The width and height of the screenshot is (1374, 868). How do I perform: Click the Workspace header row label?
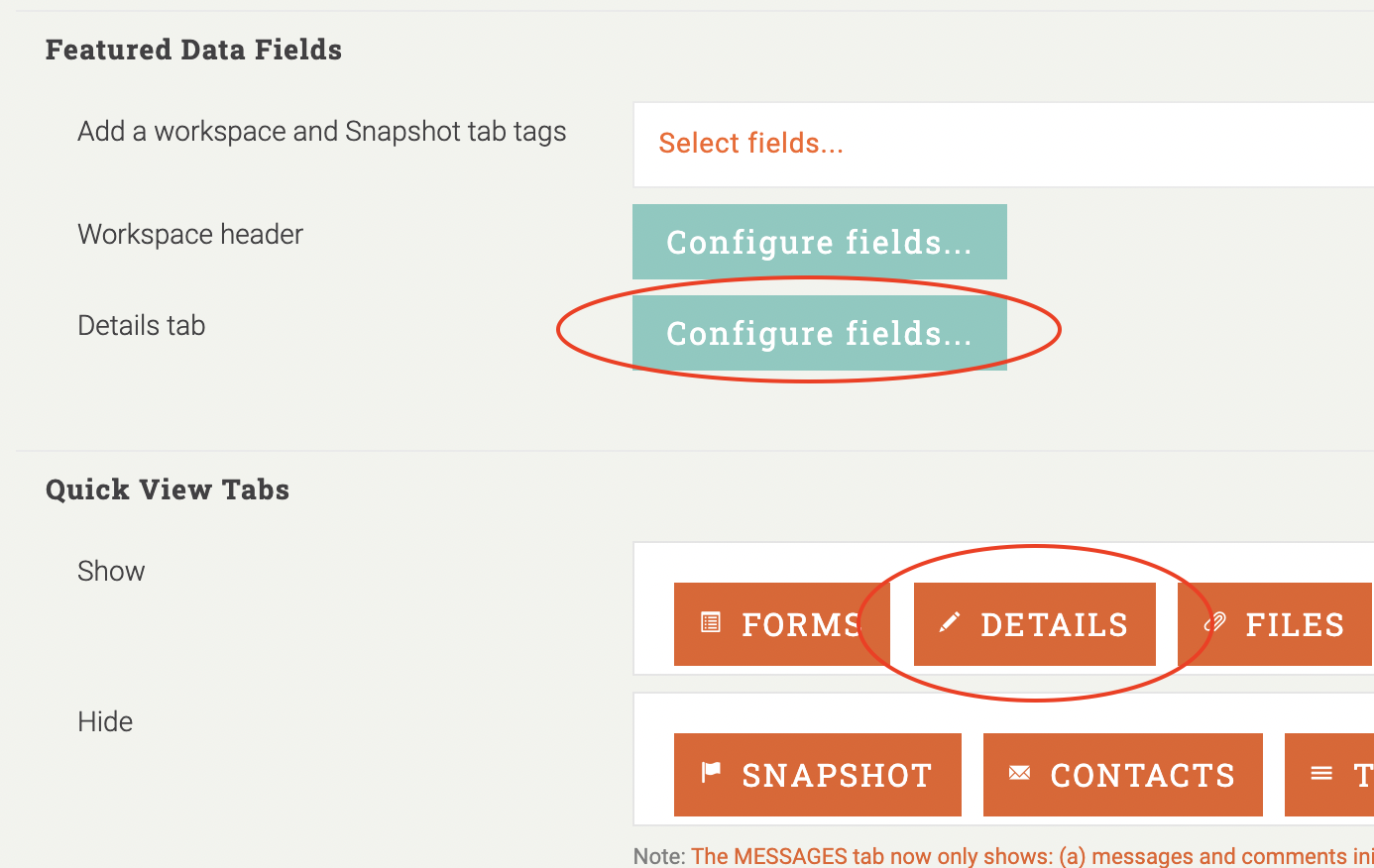click(190, 235)
